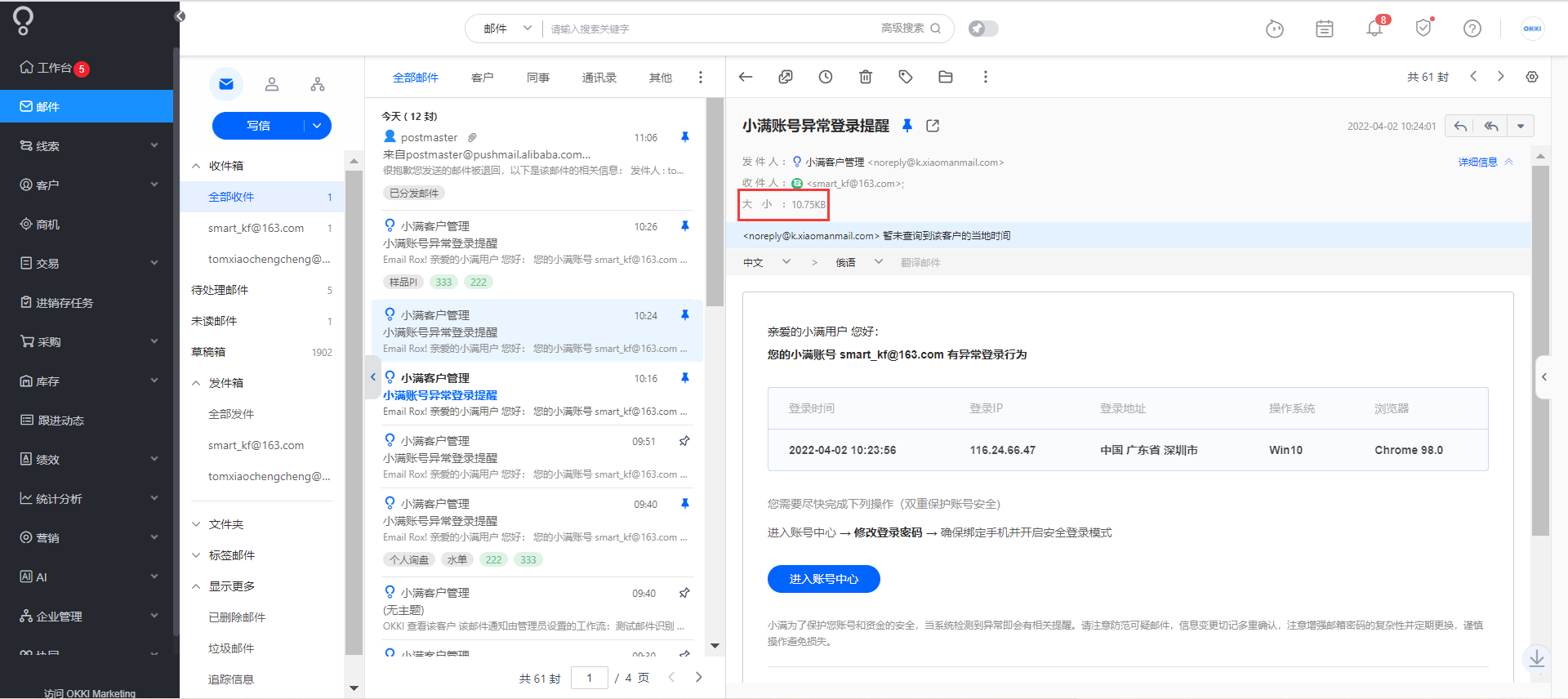Collapse detailed info with 详细信息 toggle
1568x699 pixels.
coord(1486,162)
